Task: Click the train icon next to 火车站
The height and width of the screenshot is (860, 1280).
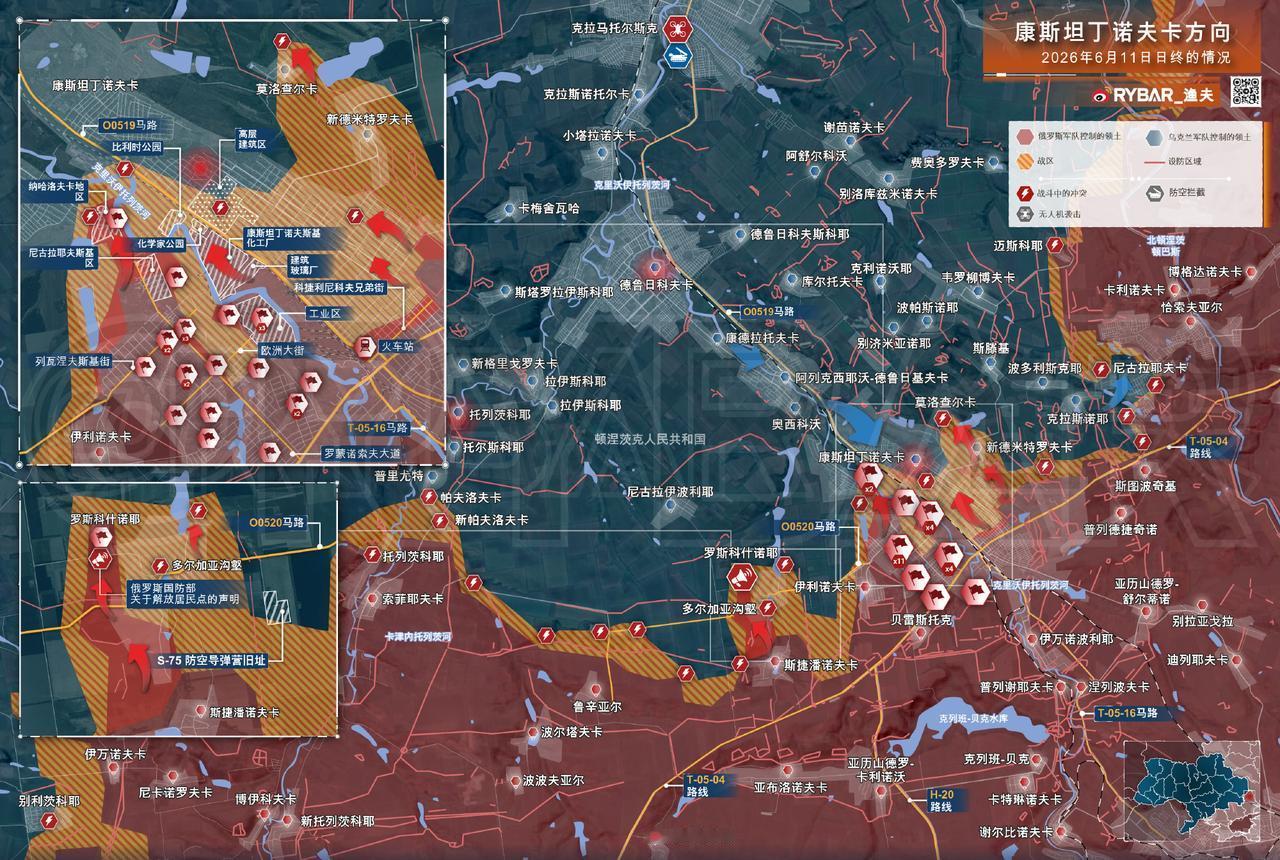Action: tap(366, 347)
